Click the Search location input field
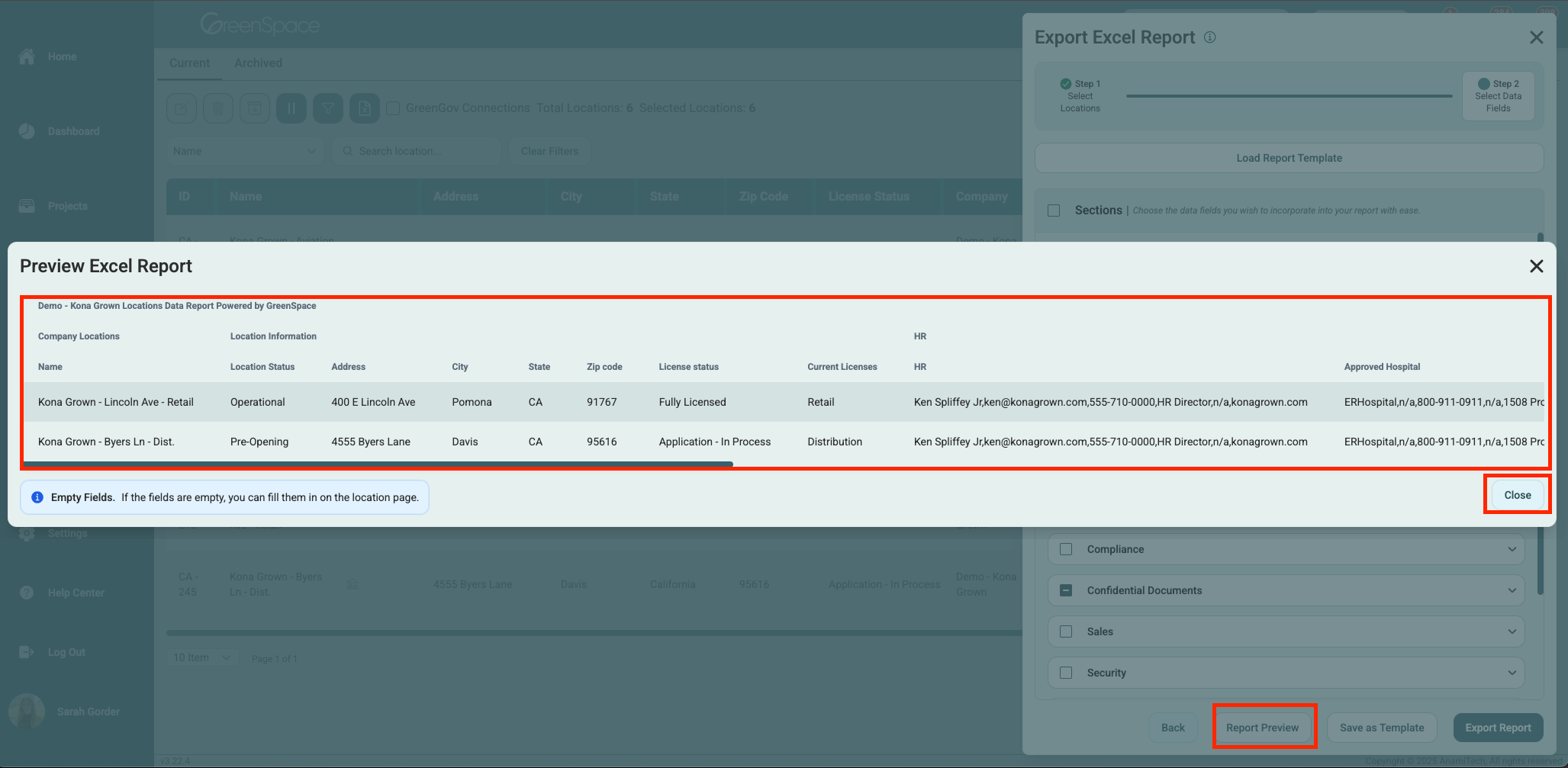This screenshot has height=768, width=1568. pyautogui.click(x=417, y=151)
